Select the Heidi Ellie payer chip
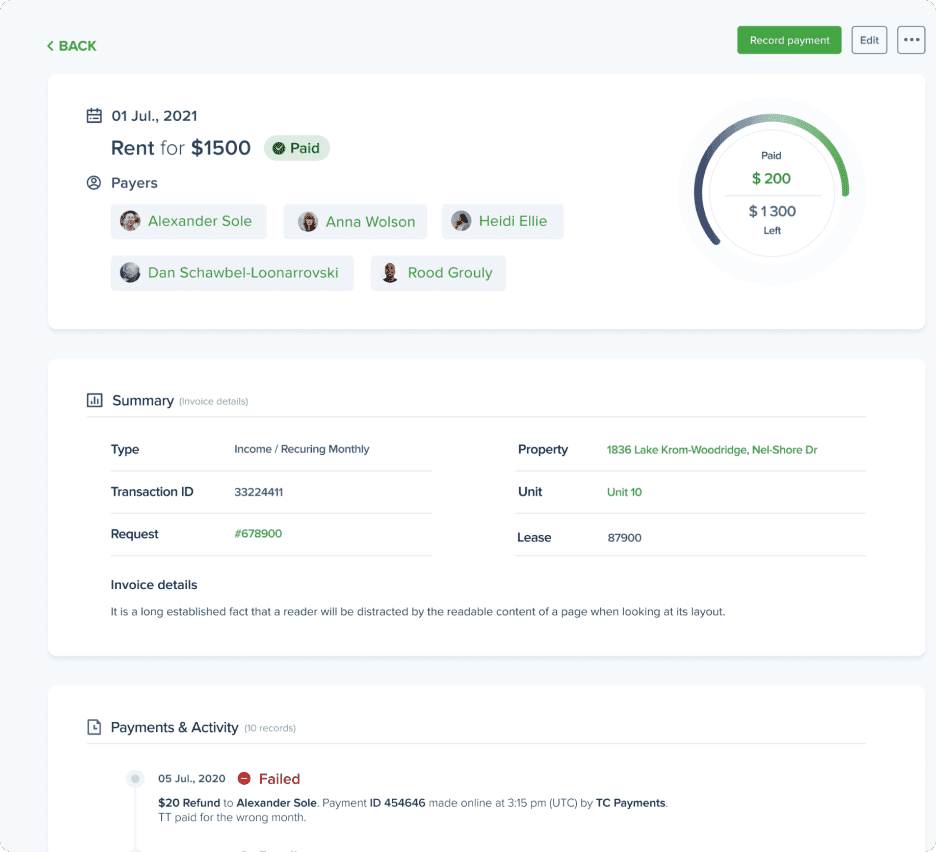The height and width of the screenshot is (852, 936). coord(502,221)
